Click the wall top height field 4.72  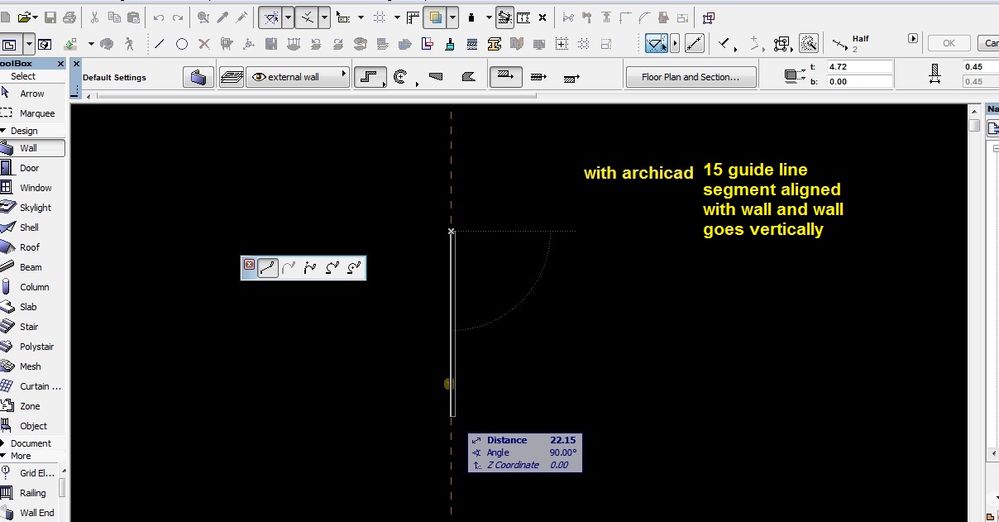(x=859, y=67)
